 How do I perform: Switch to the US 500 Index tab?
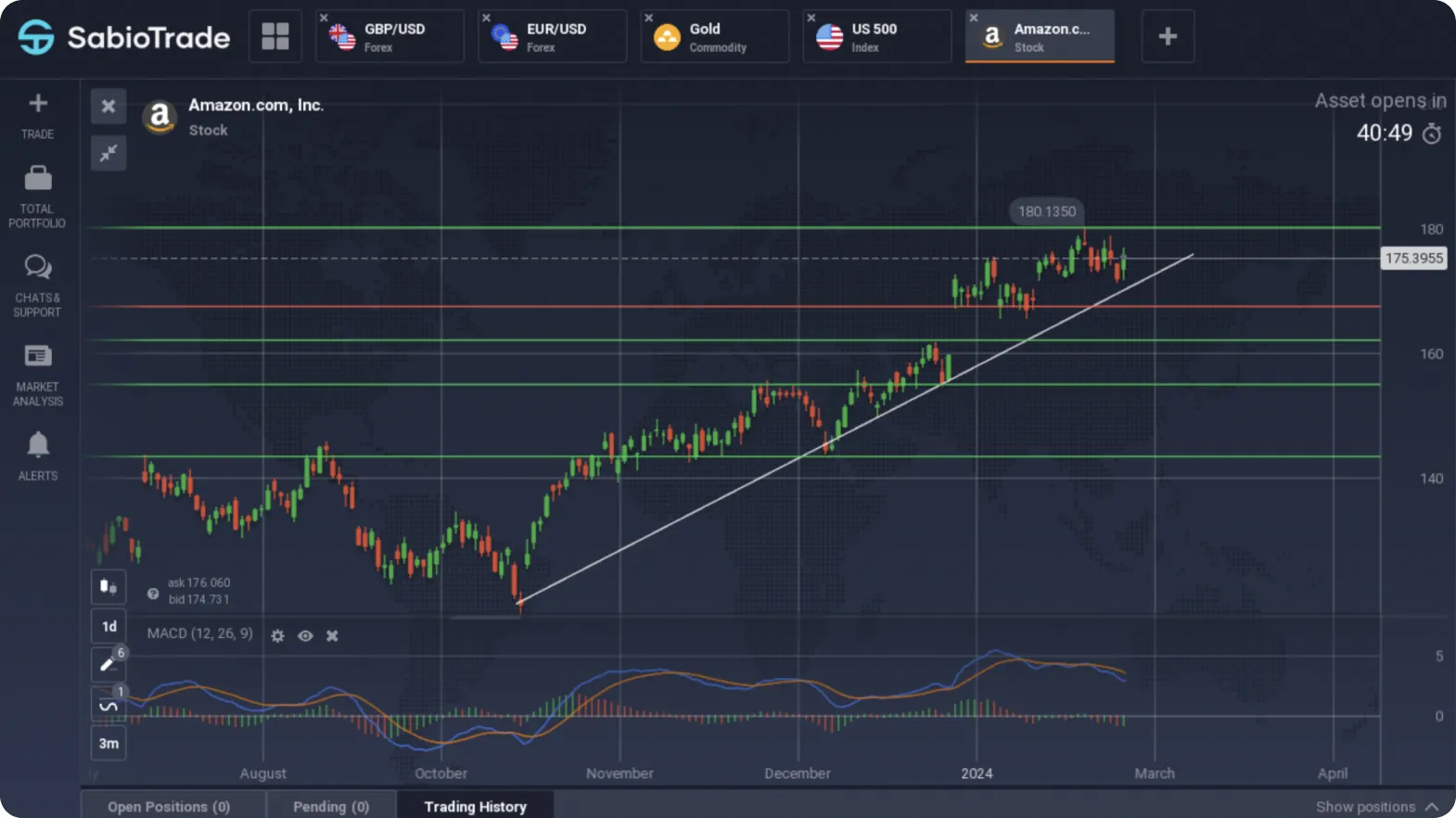tap(877, 36)
